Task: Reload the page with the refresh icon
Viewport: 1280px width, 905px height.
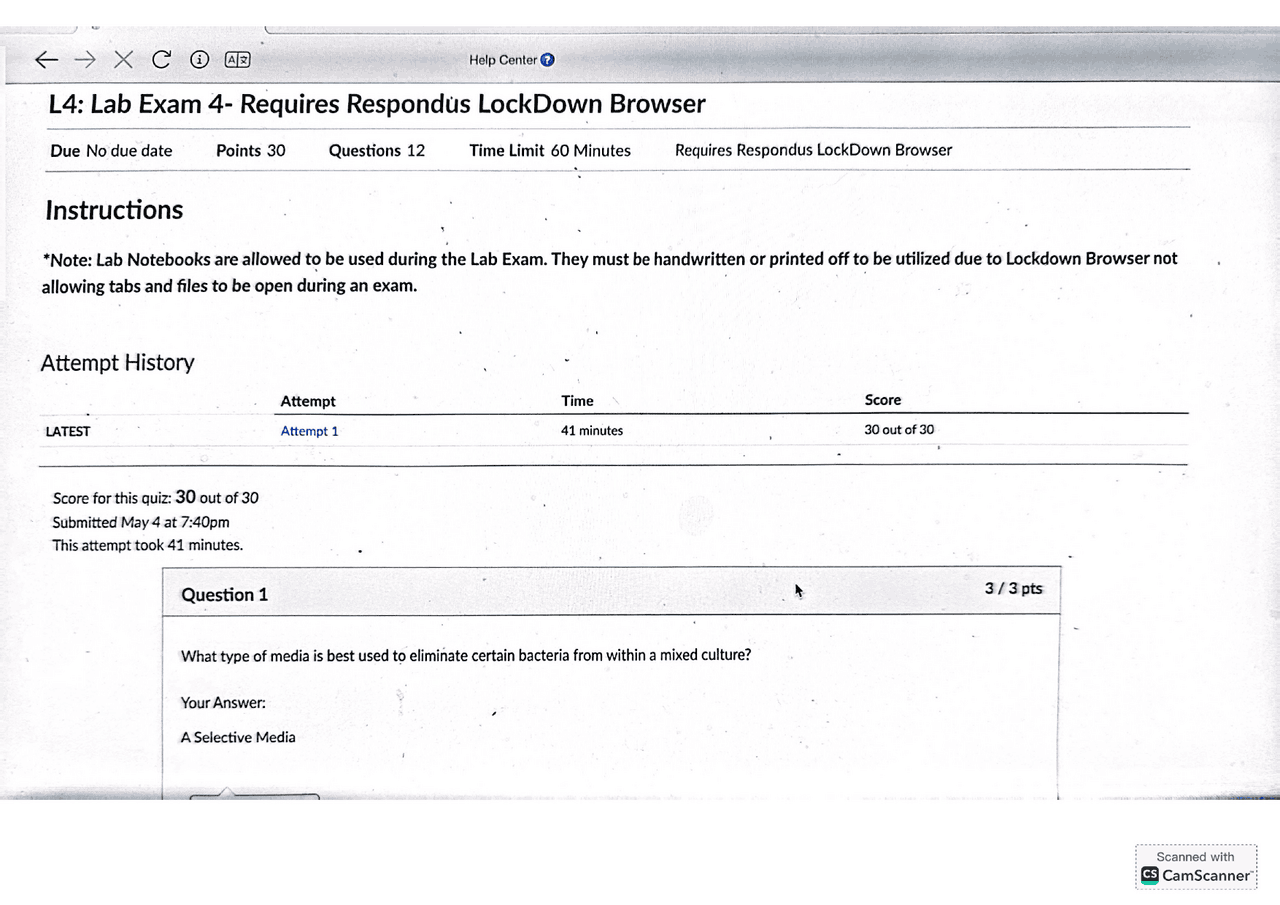Action: (x=161, y=60)
